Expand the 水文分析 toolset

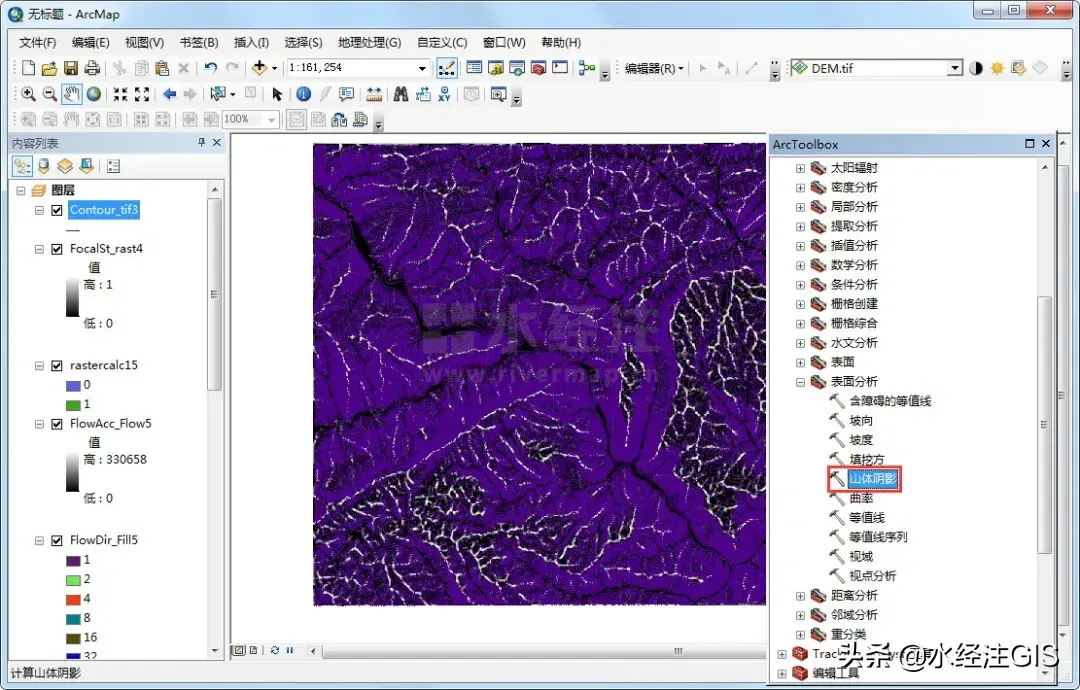tap(800, 343)
